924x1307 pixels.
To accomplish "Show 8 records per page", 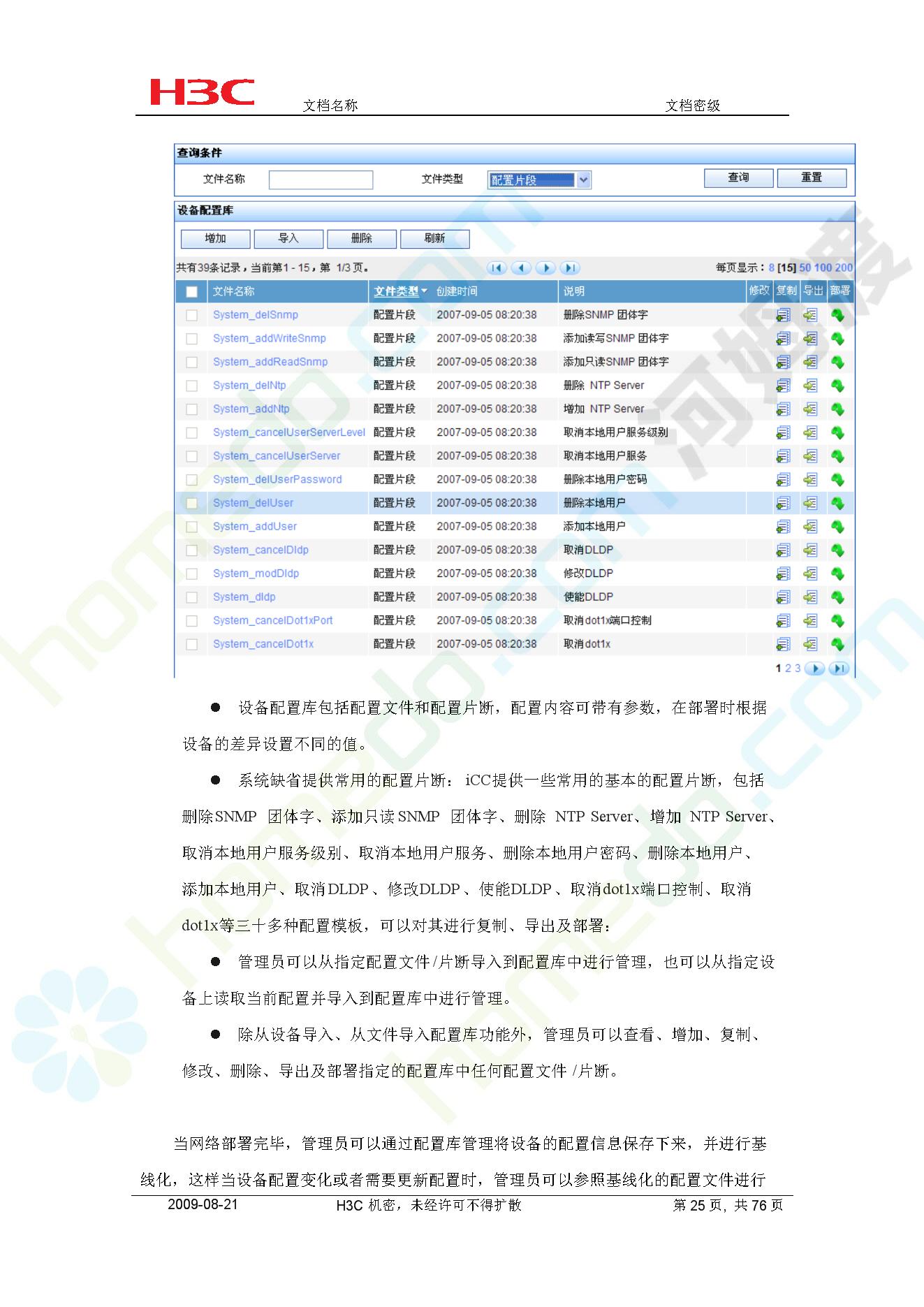I will click(x=772, y=268).
